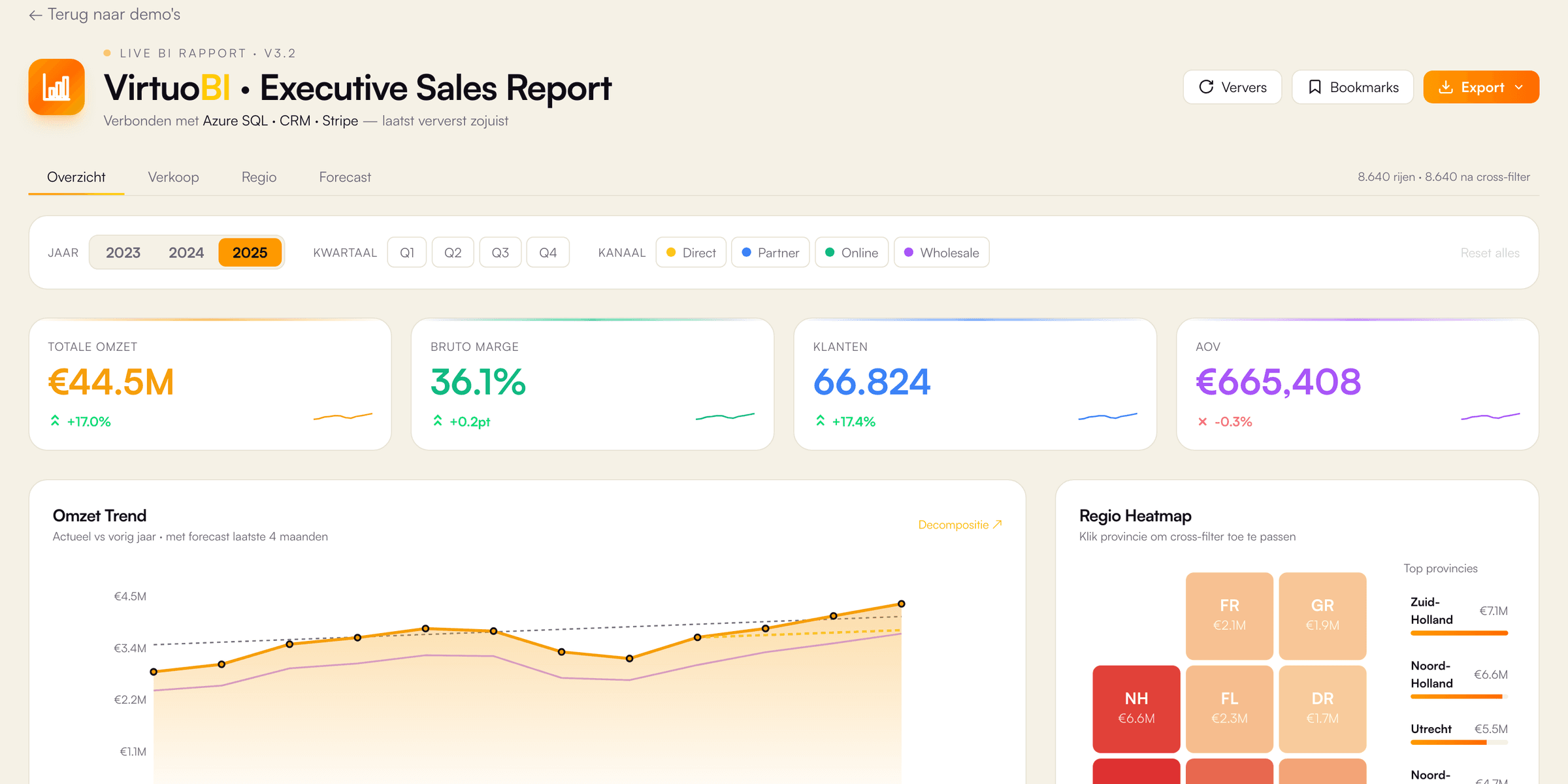Click the Ververs button
This screenshot has width=1568, height=784.
click(1232, 87)
